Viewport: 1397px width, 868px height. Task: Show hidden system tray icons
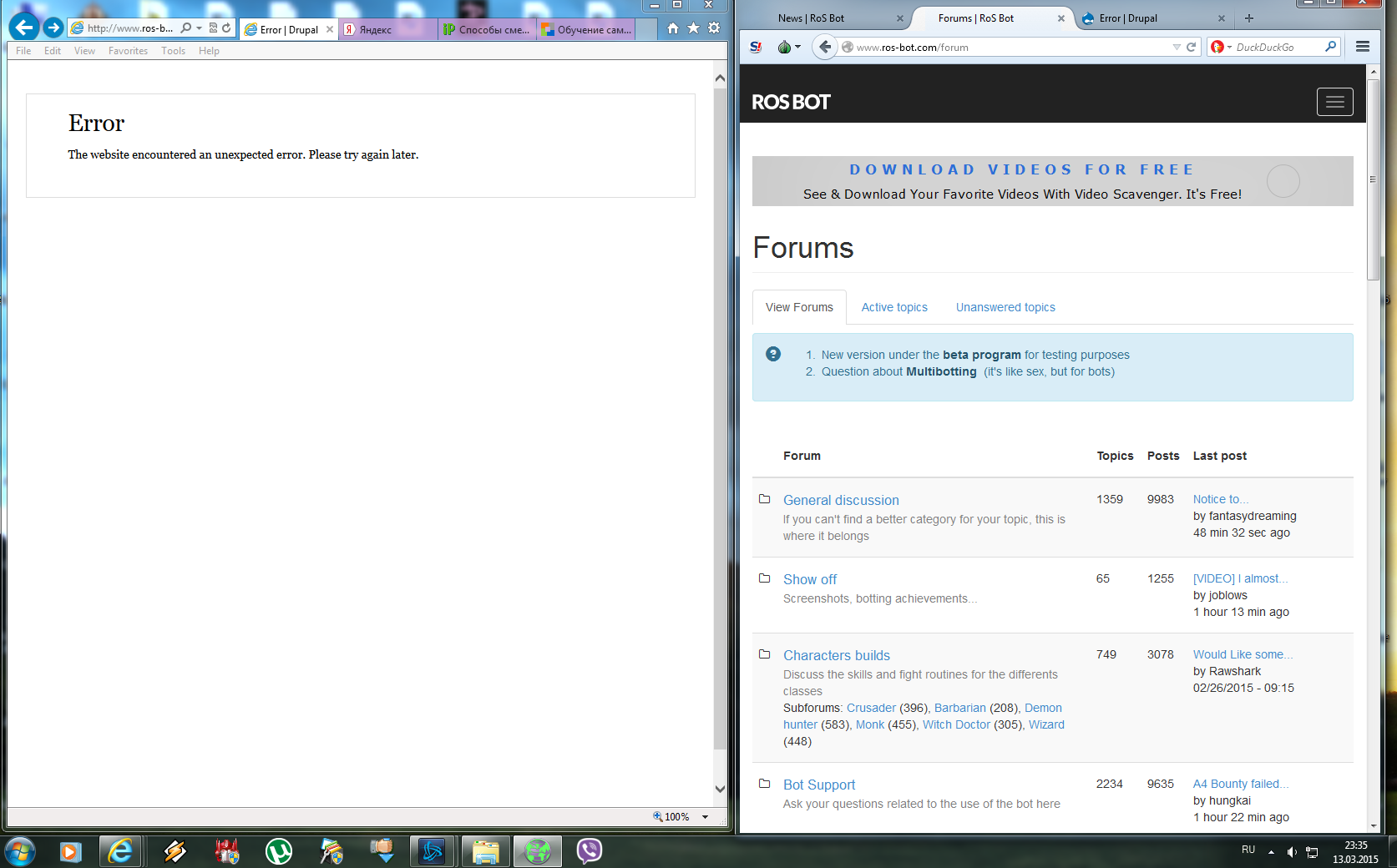[1271, 852]
